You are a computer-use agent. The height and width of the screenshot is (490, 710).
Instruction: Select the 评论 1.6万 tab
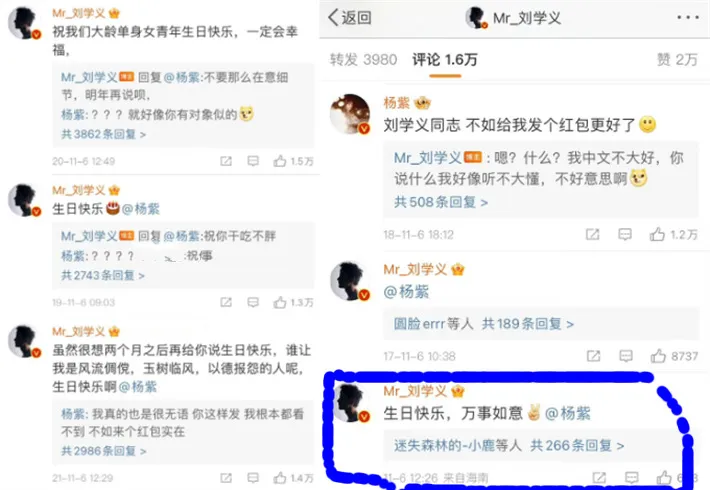(x=445, y=59)
